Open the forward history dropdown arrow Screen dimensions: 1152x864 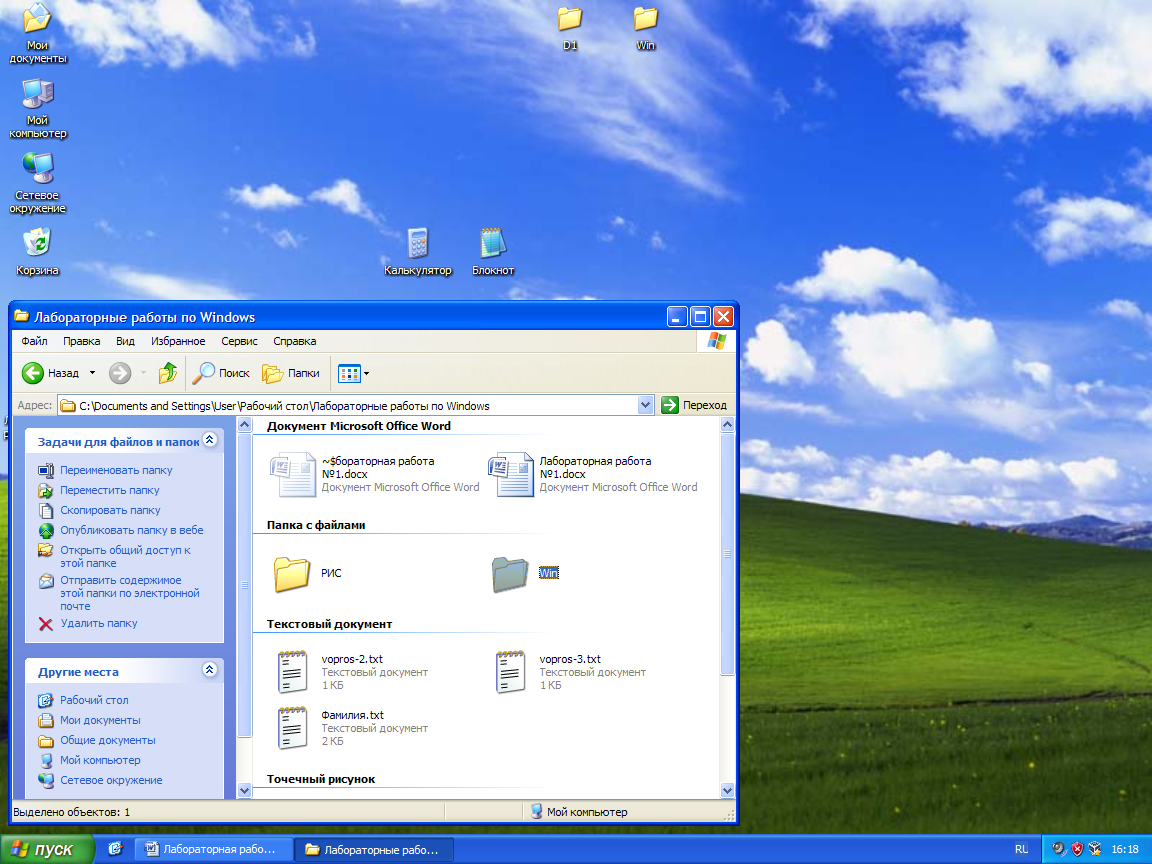(x=143, y=373)
